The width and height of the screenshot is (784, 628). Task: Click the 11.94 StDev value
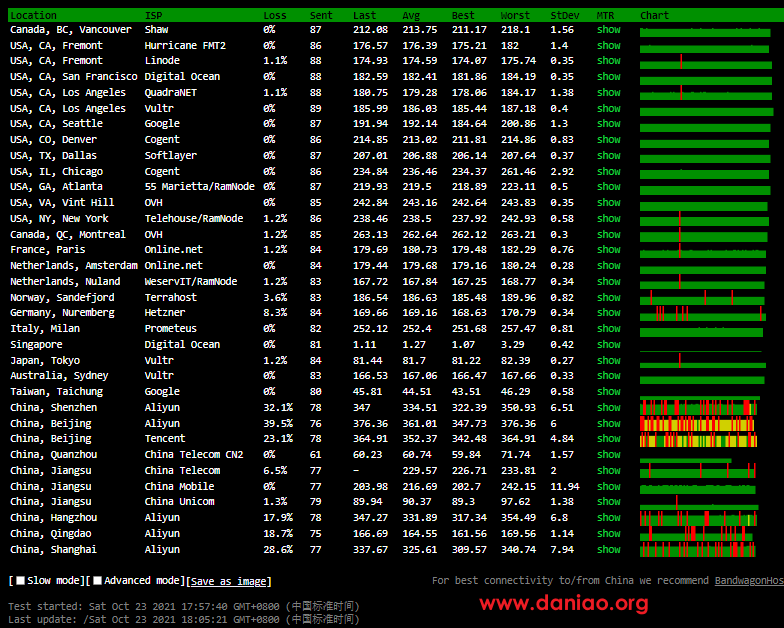coord(565,486)
